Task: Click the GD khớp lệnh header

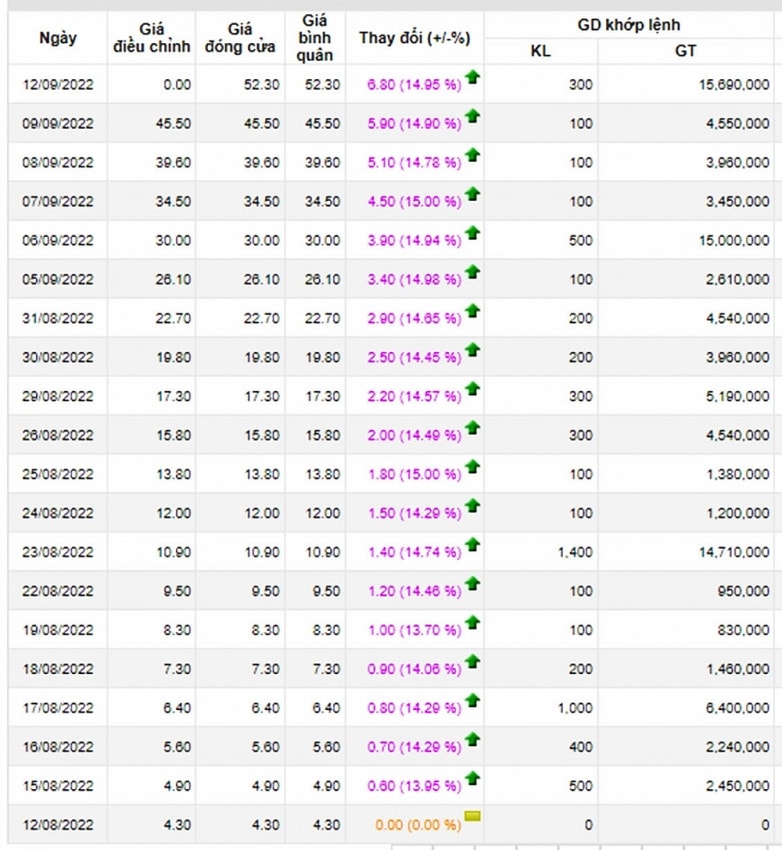Action: pos(629,25)
